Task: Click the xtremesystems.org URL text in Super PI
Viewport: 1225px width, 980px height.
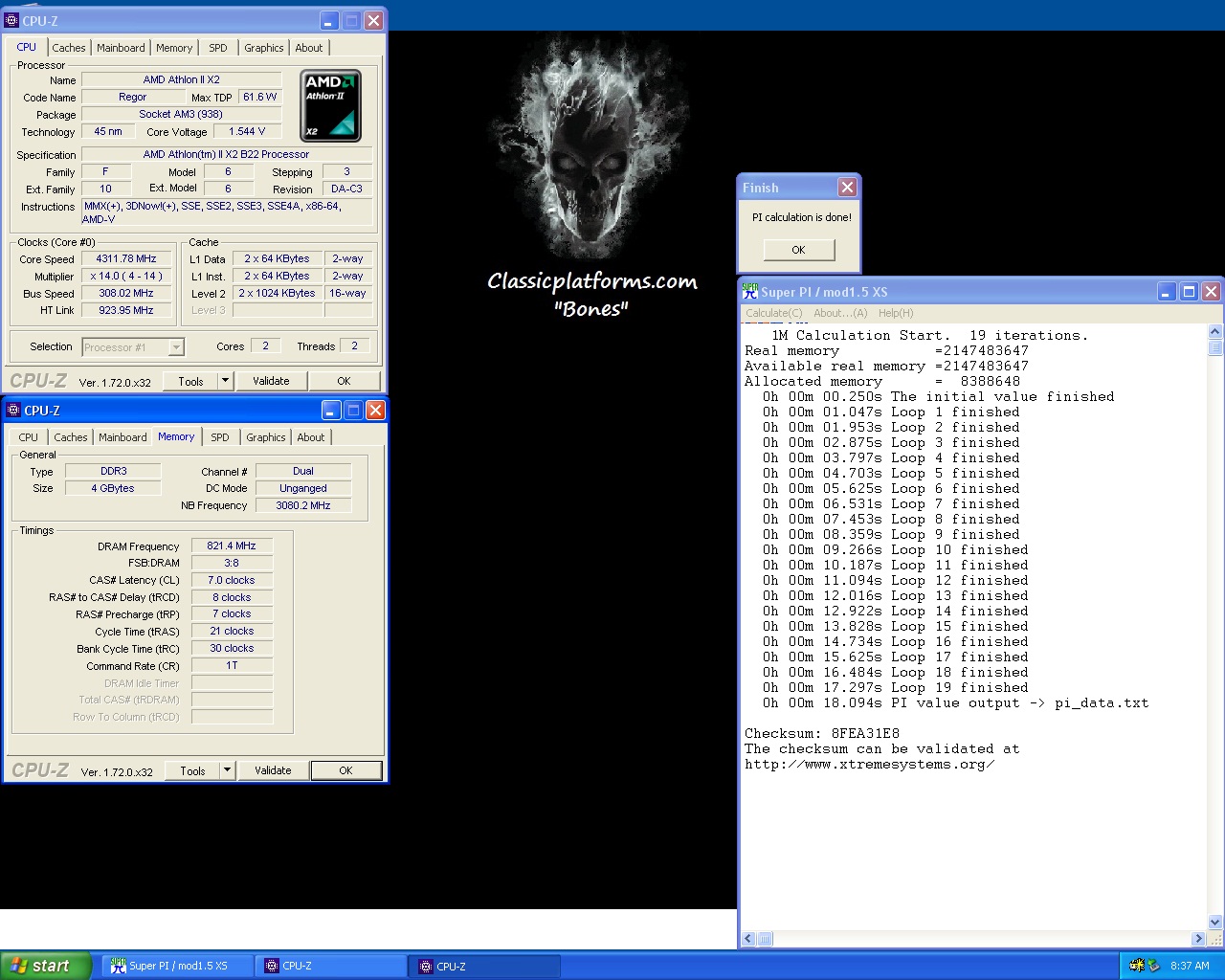Action: tap(870, 764)
